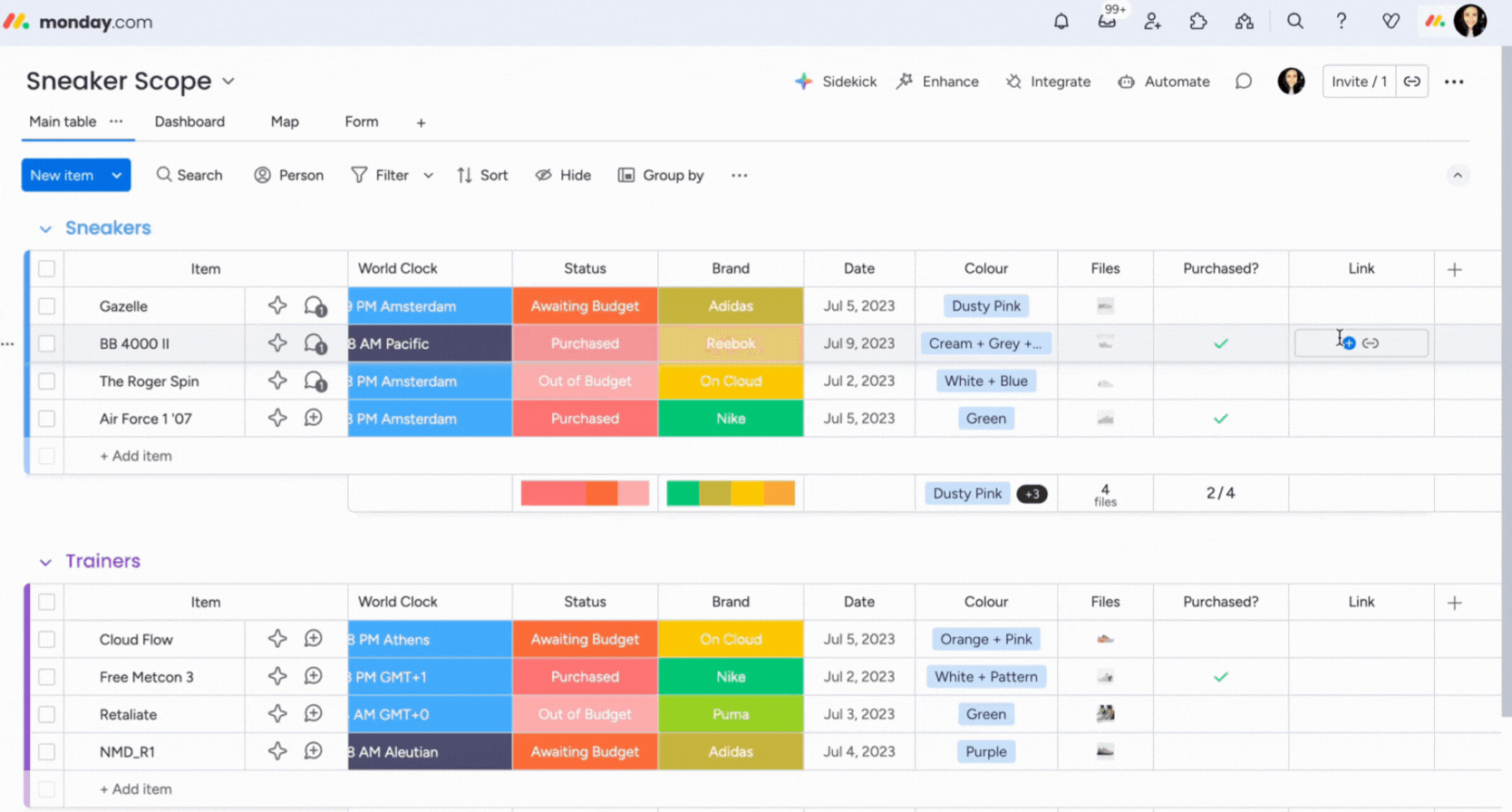The width and height of the screenshot is (1512, 812).
Task: Open the Integrate panel
Action: pos(1048,82)
